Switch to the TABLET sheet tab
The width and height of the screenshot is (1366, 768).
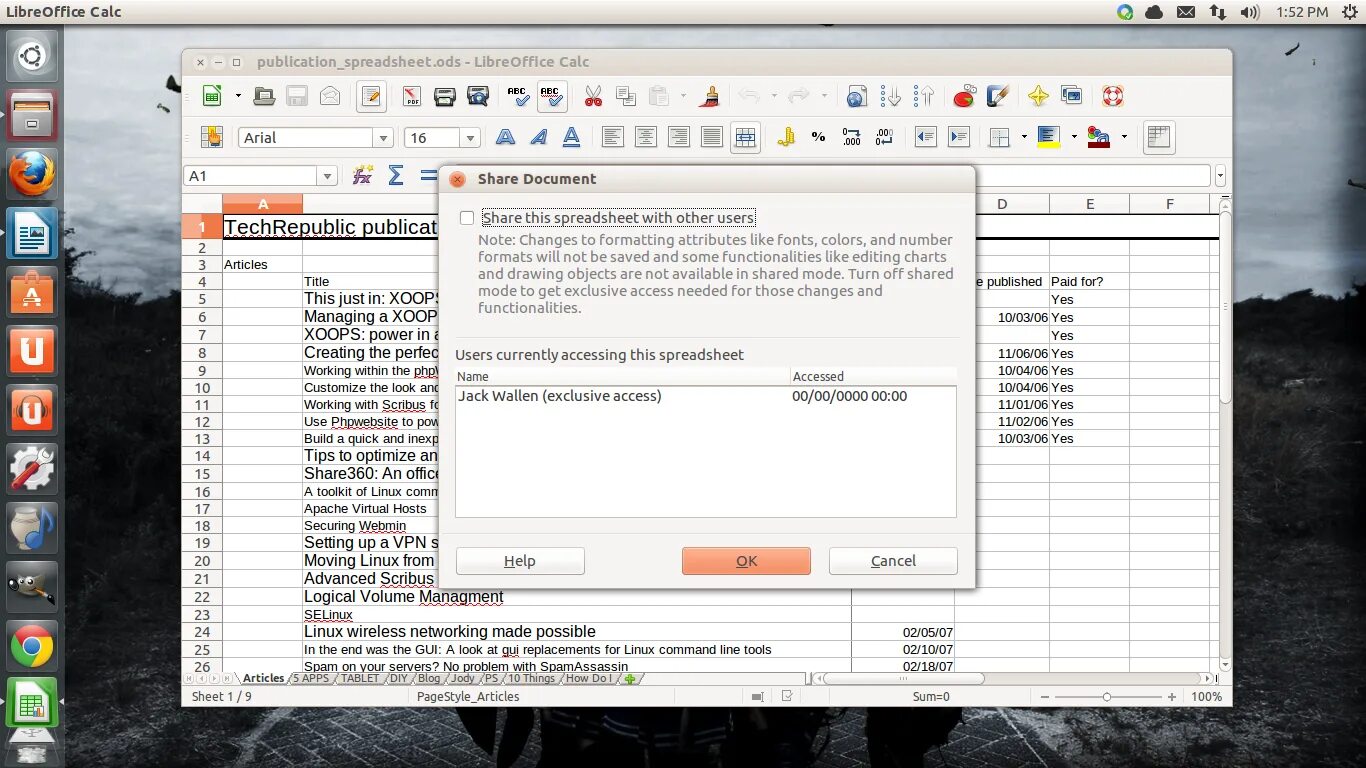click(360, 678)
